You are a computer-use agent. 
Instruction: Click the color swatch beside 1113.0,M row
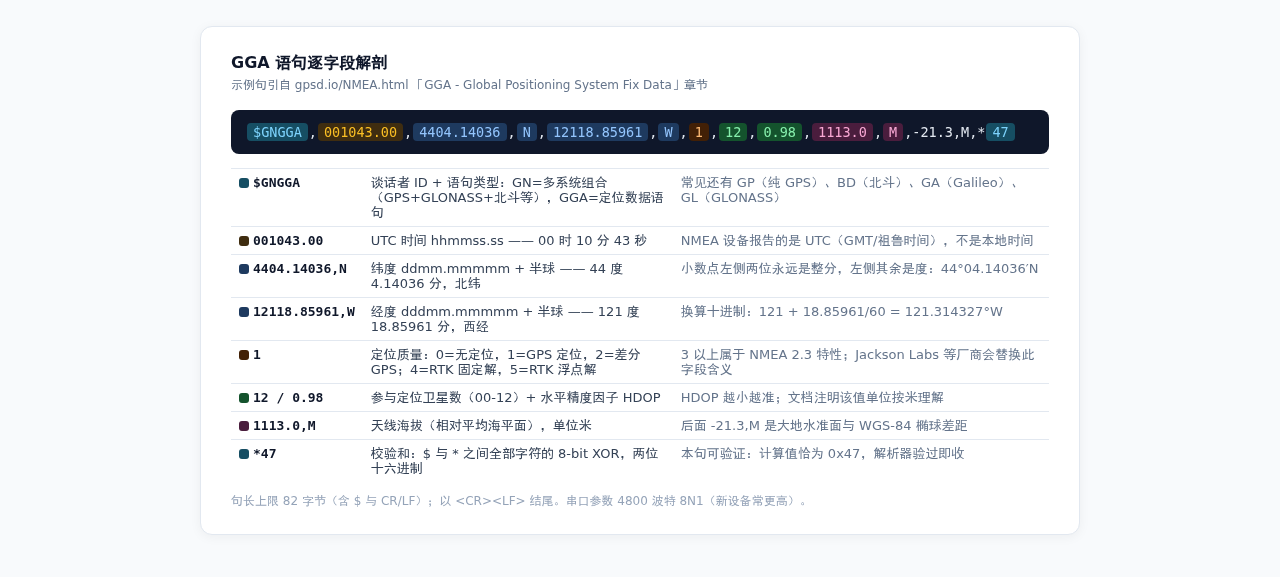244,426
